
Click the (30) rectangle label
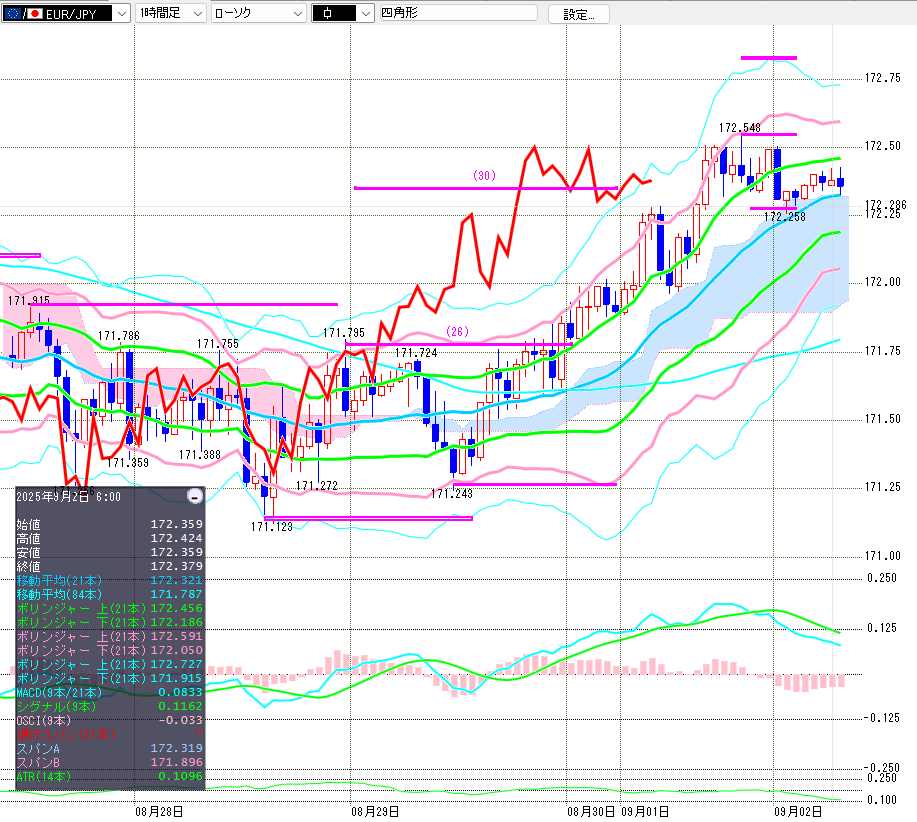[485, 175]
